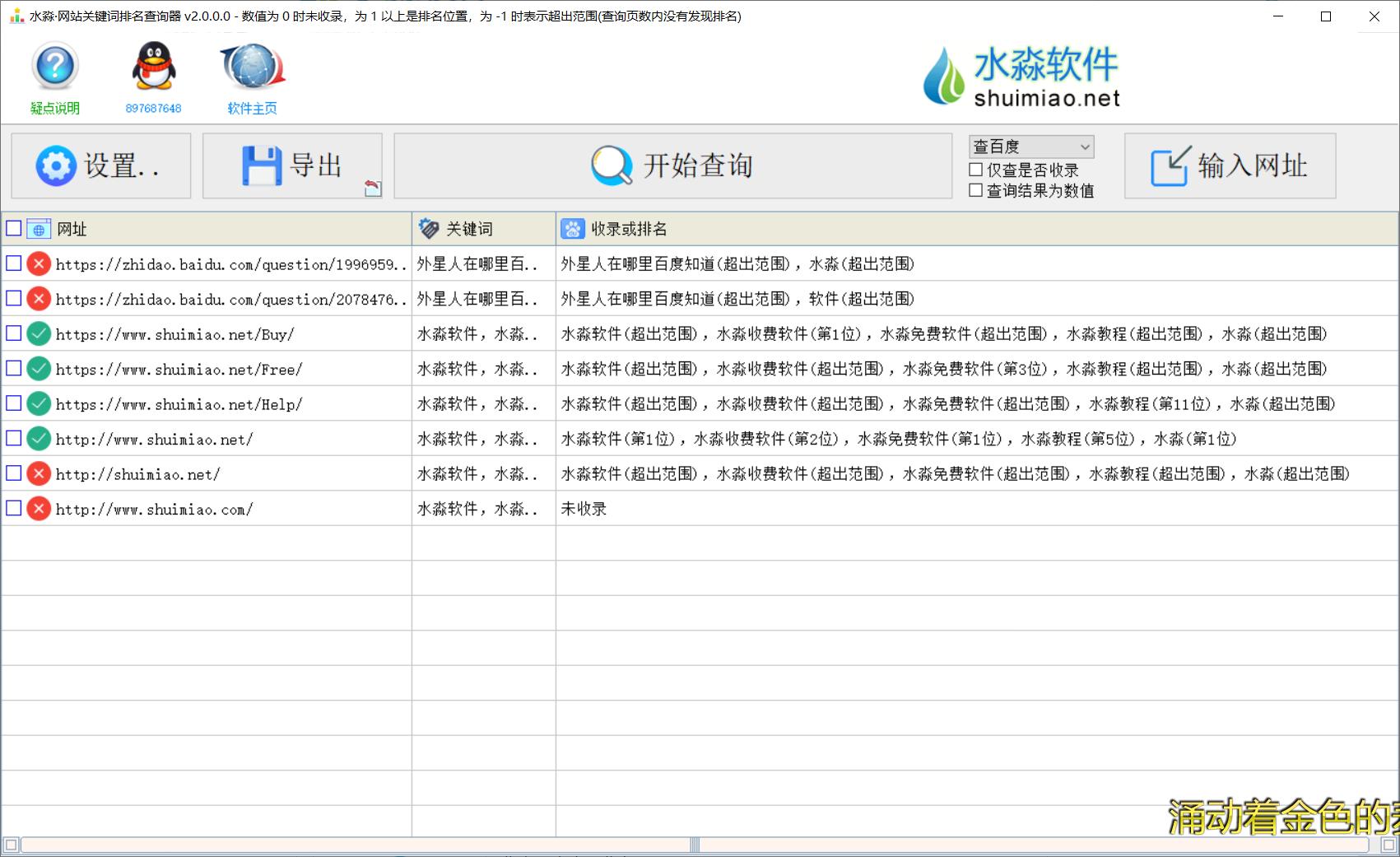Check the http://www.shuimiao.net/ row checkbox
This screenshot has height=857, width=1400.
(x=14, y=438)
